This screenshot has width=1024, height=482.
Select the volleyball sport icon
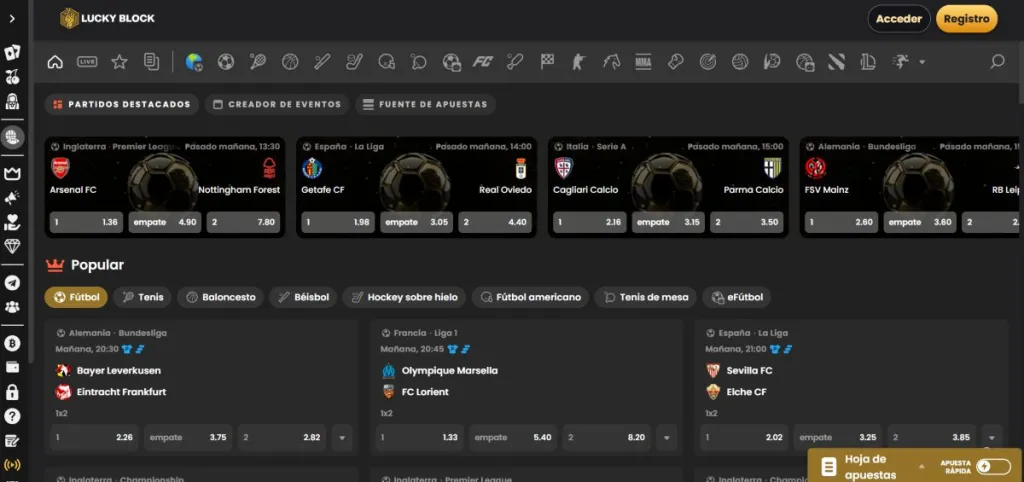pos(739,62)
